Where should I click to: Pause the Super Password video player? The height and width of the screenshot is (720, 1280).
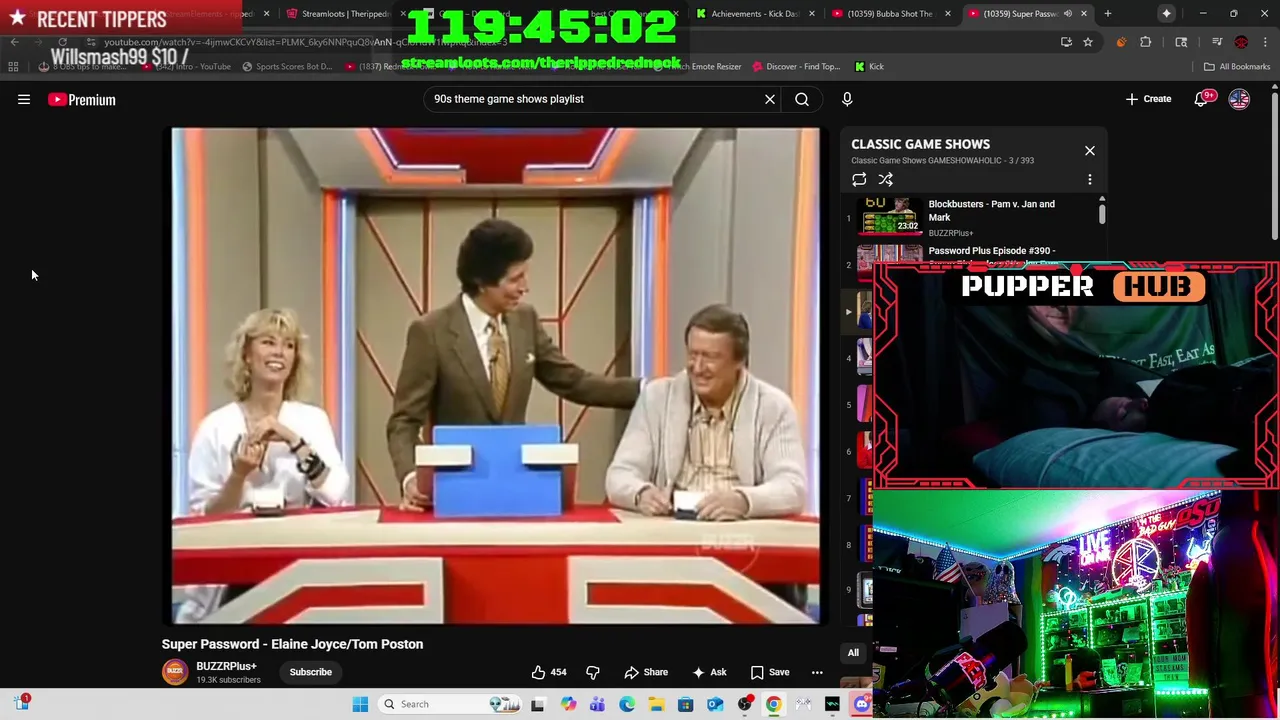point(496,375)
